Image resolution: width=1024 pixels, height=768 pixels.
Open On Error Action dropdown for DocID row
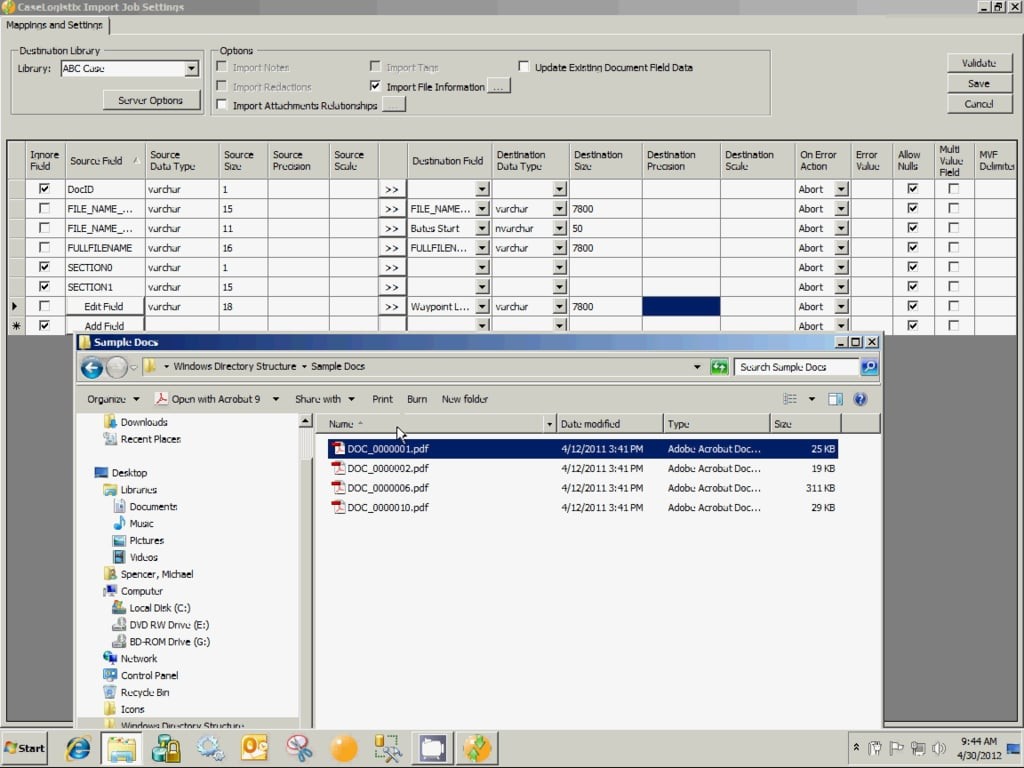coord(841,189)
